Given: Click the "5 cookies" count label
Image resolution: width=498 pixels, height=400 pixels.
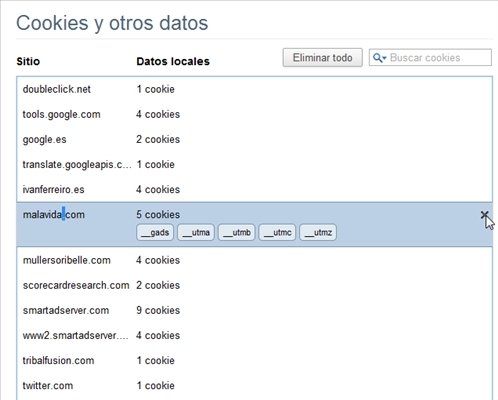Looking at the screenshot, I should (158, 215).
